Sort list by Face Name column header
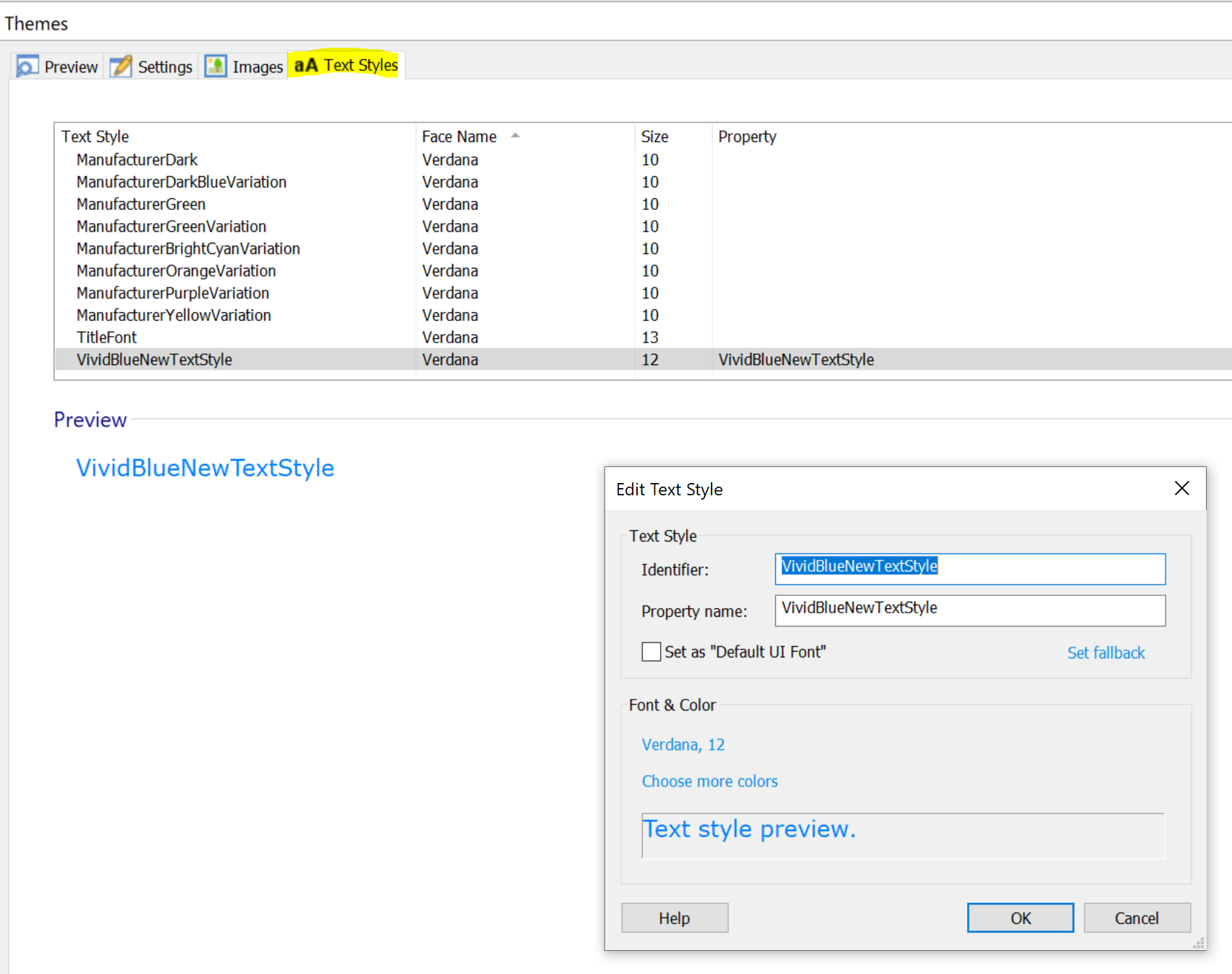1232x974 pixels. [x=459, y=137]
